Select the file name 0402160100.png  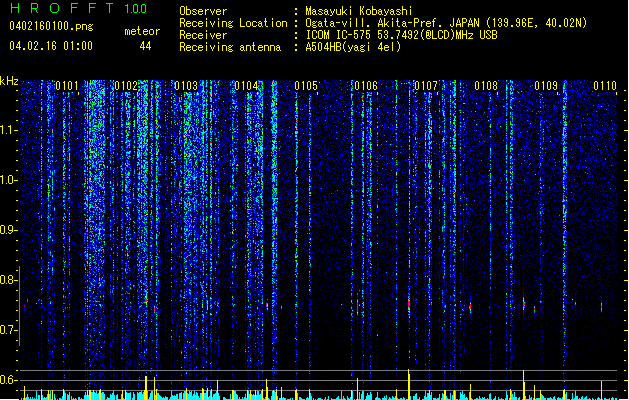(51, 26)
